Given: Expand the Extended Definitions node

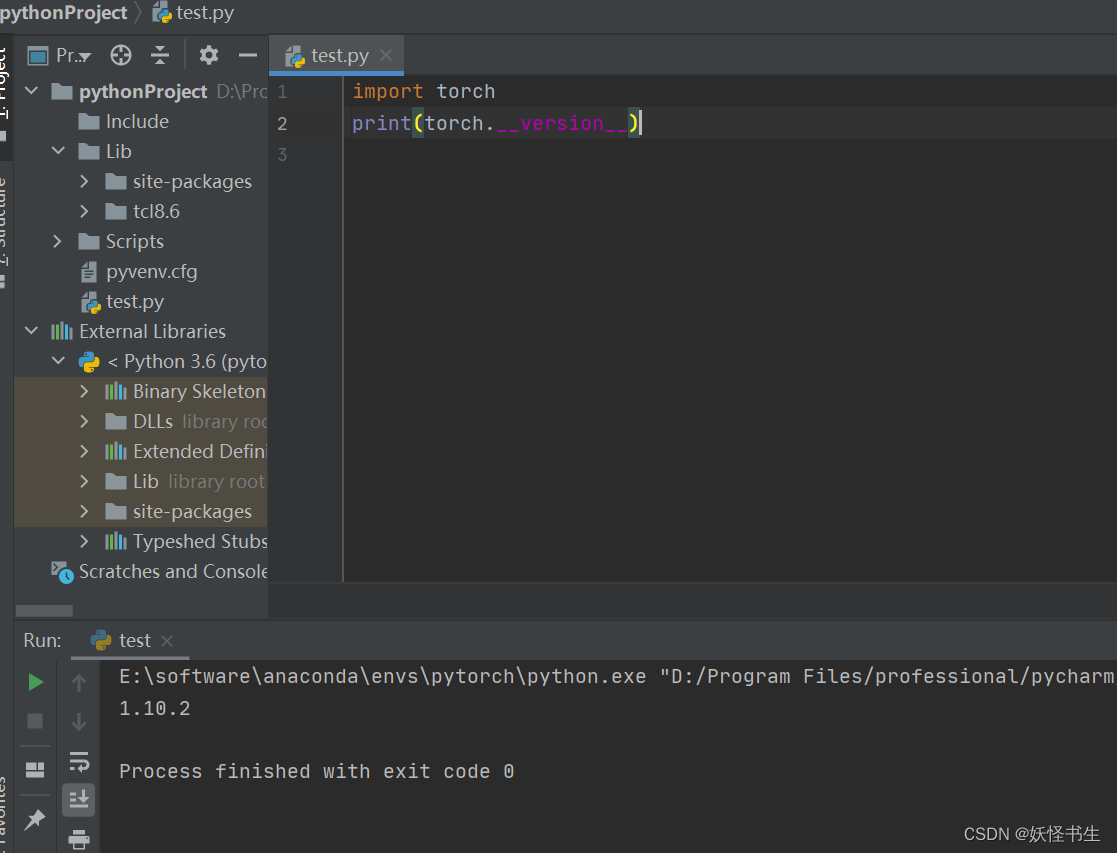Looking at the screenshot, I should click(x=84, y=451).
